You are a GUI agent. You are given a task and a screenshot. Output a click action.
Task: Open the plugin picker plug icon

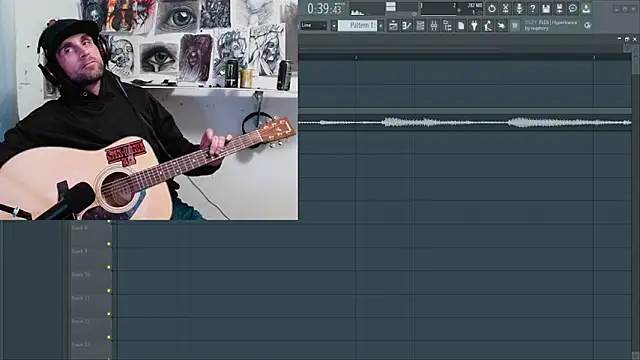pyautogui.click(x=474, y=26)
